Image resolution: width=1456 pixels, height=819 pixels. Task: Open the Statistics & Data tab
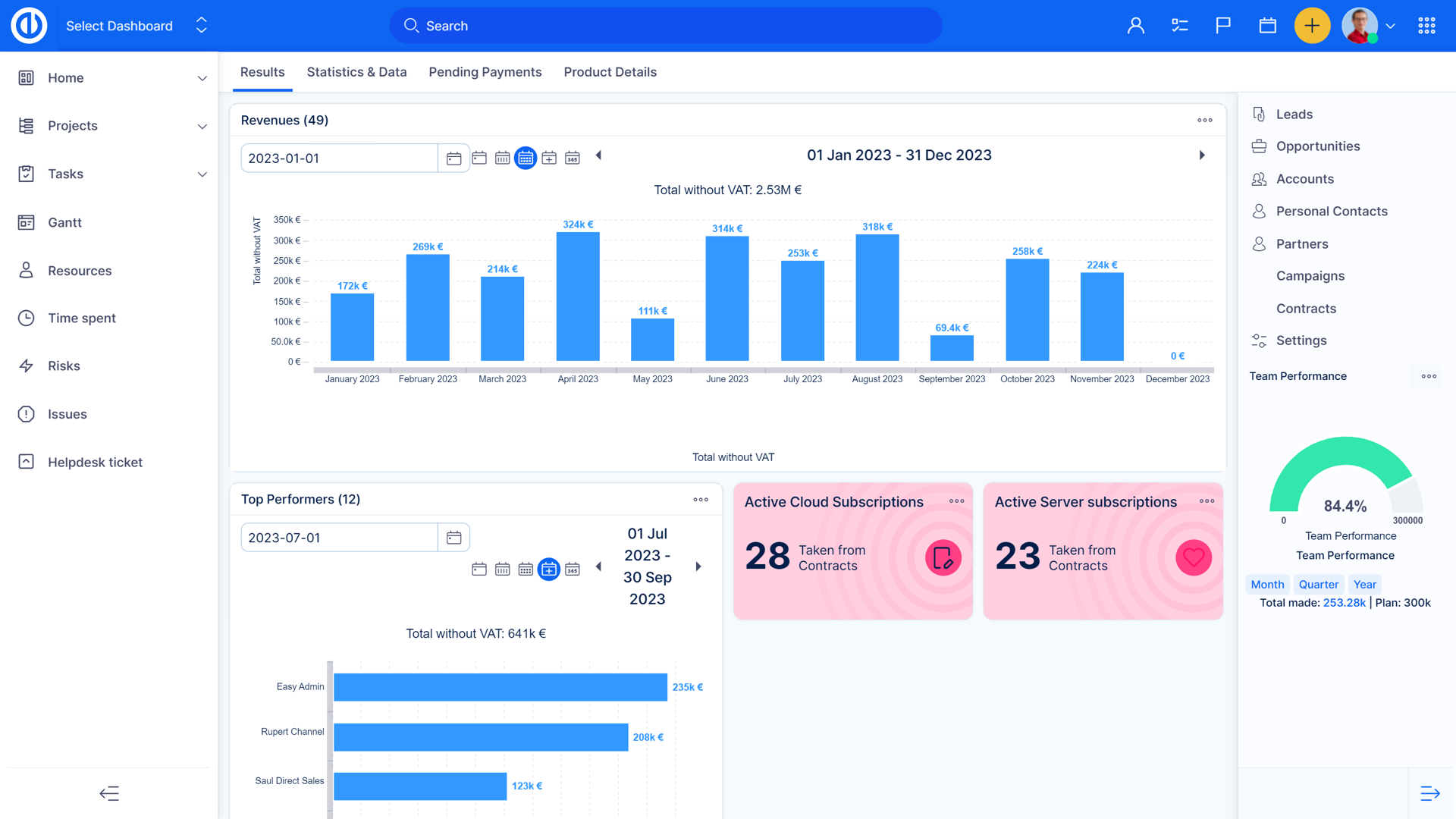(356, 72)
